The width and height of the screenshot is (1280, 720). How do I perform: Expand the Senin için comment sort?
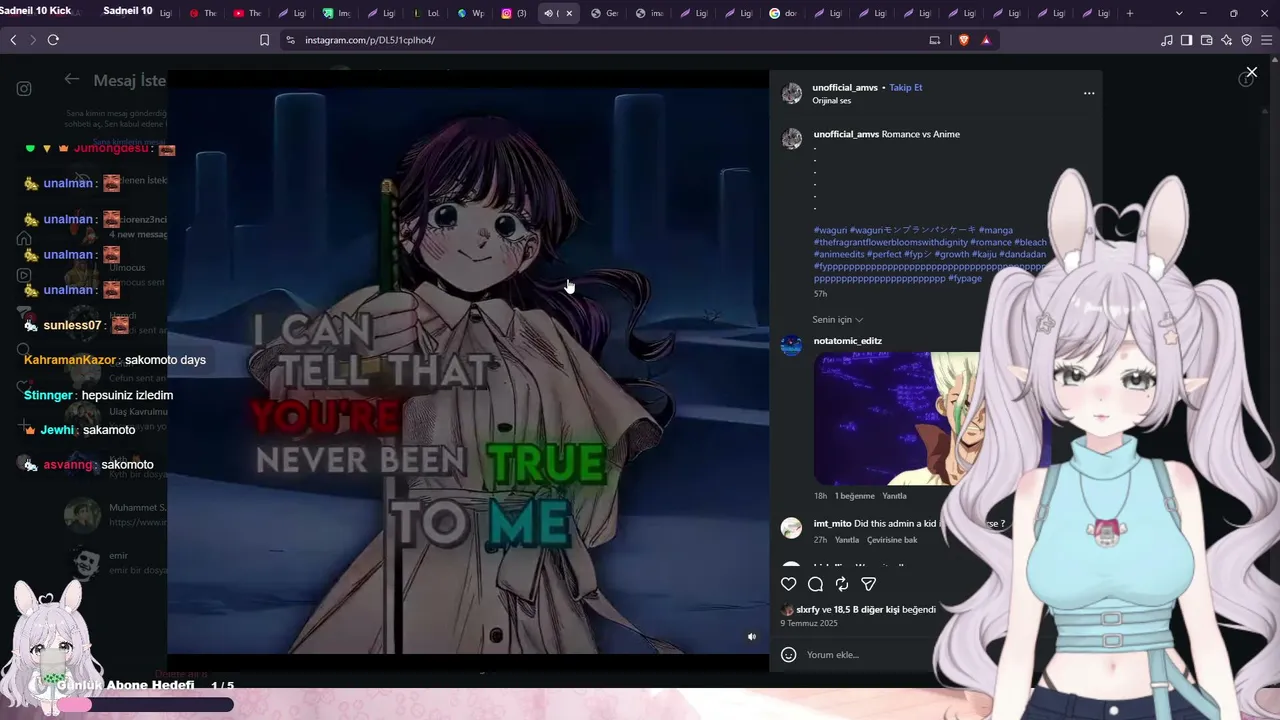point(837,320)
